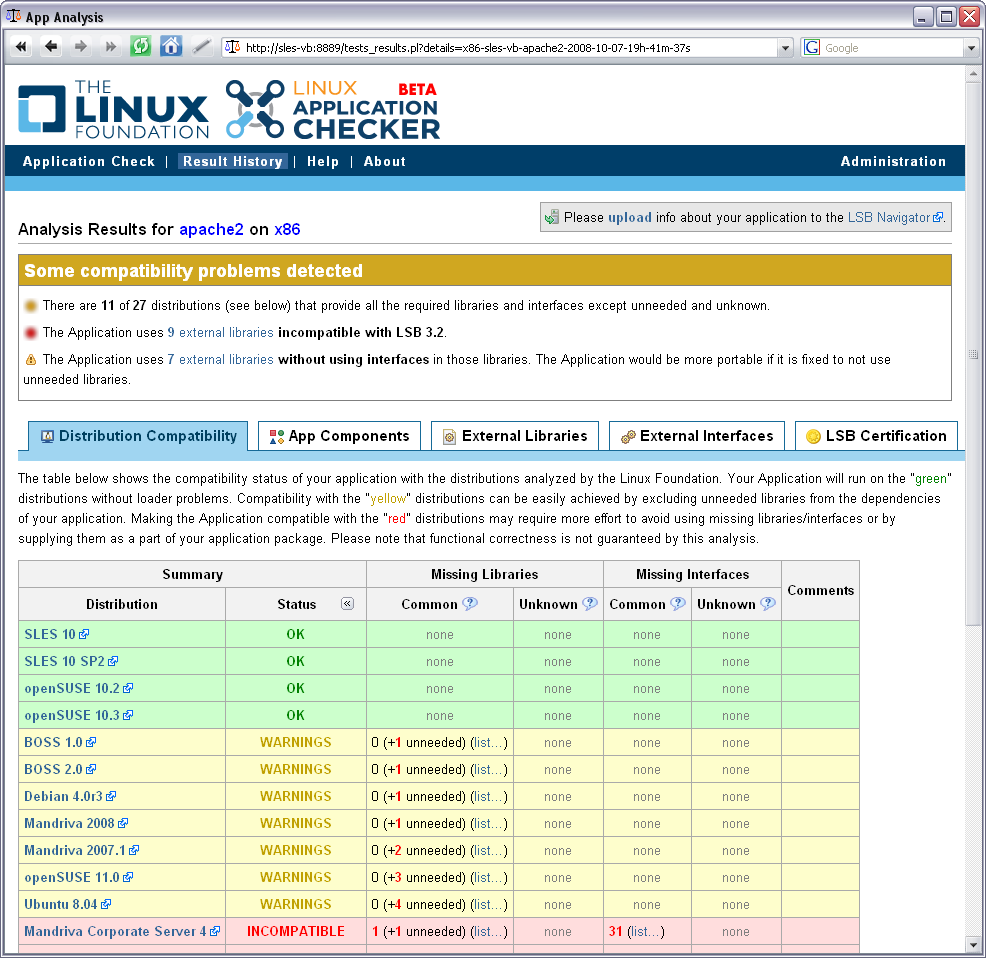Open help icon for Missing Libraries Unknown
The image size is (986, 958).
click(x=589, y=604)
